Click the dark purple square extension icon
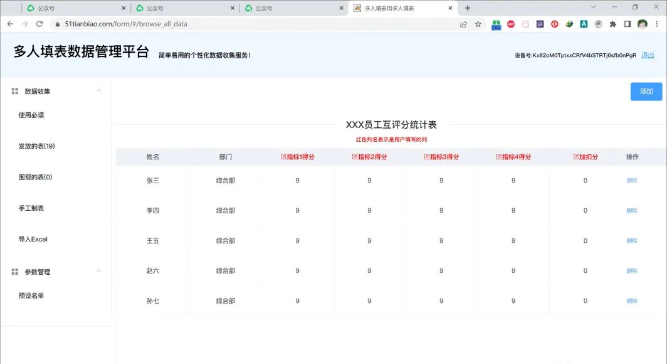This screenshot has width=667, height=364. tap(540, 24)
